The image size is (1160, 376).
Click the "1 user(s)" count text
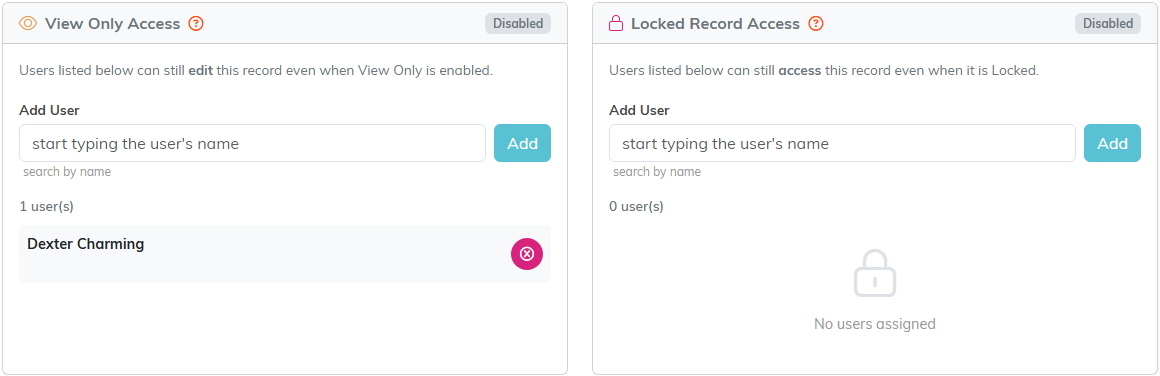(47, 207)
